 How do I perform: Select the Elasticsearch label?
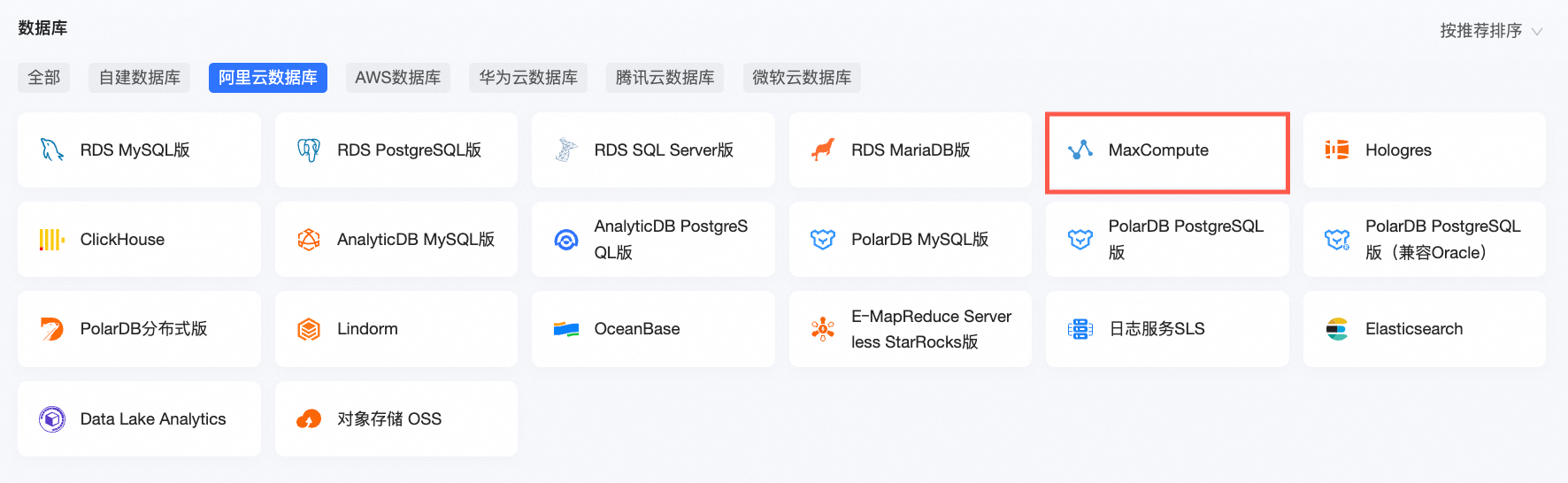(1414, 329)
